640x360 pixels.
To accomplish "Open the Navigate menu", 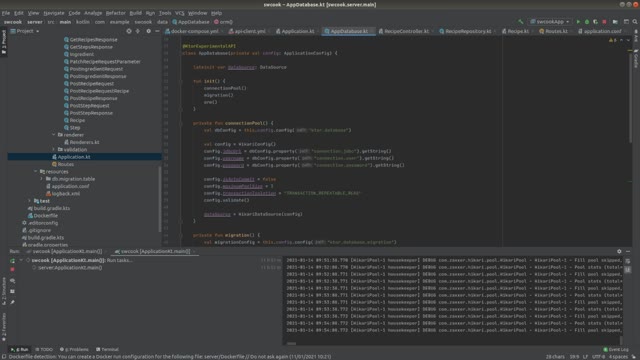I will tap(54, 13).
